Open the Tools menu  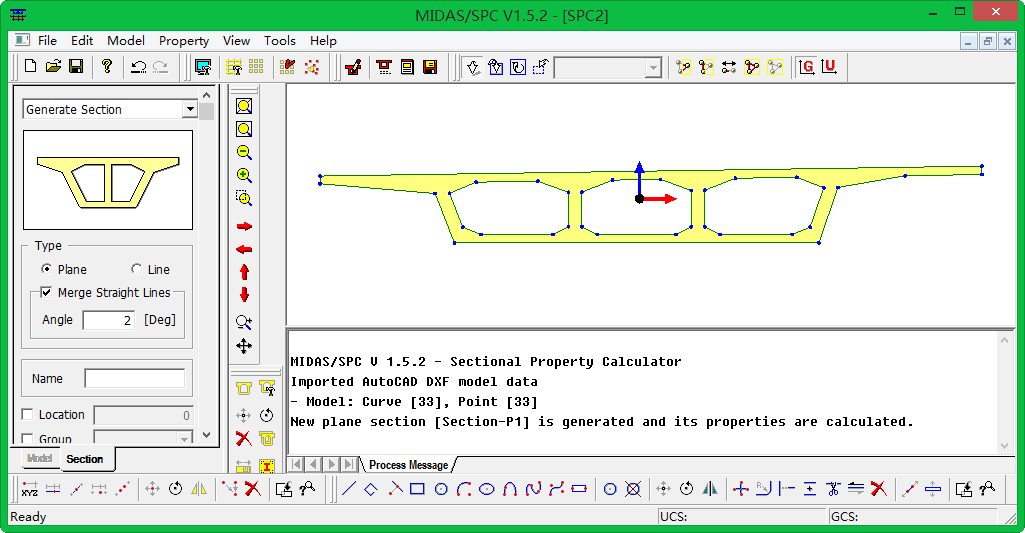(x=280, y=41)
